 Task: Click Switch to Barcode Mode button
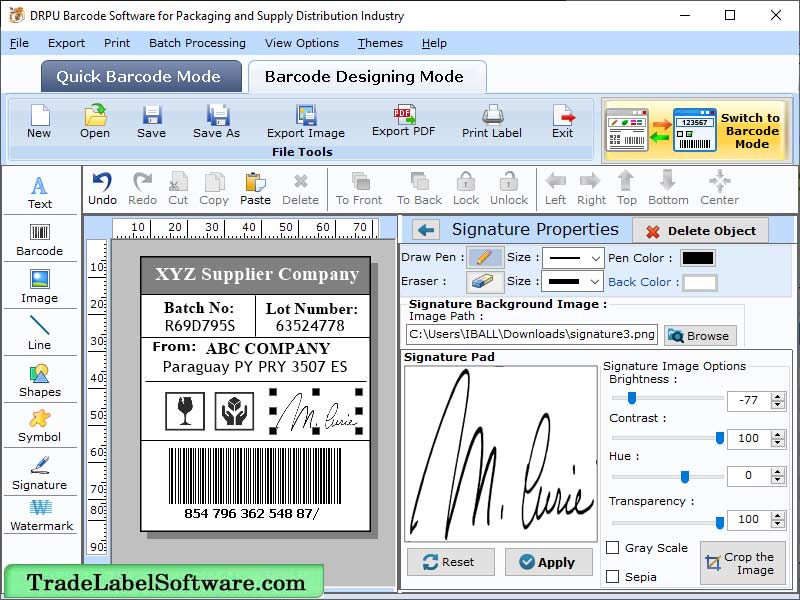(696, 131)
